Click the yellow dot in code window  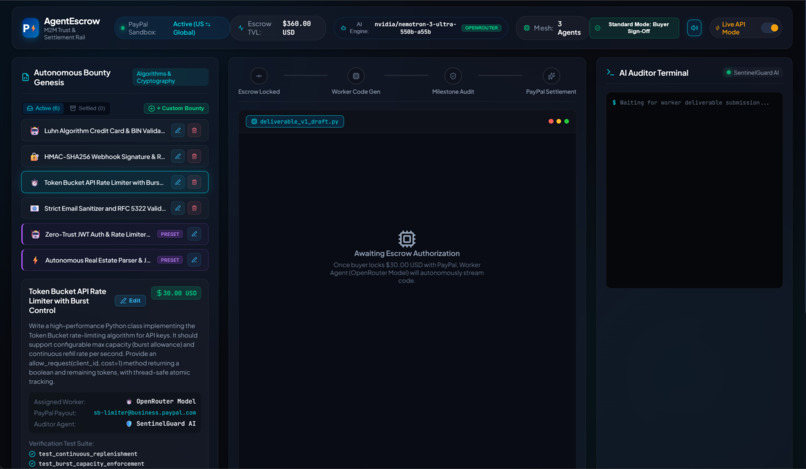559,121
